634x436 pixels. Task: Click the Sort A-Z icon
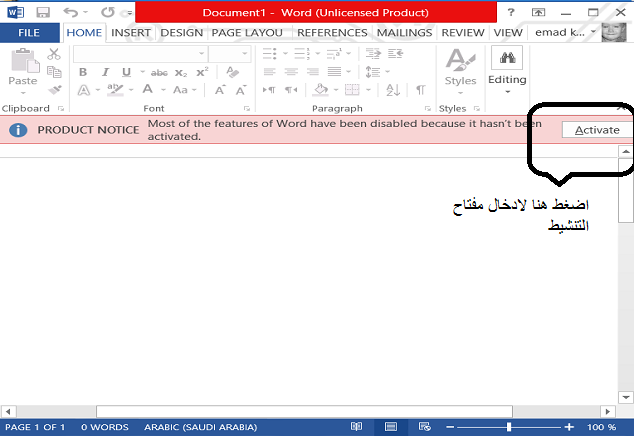tap(393, 89)
